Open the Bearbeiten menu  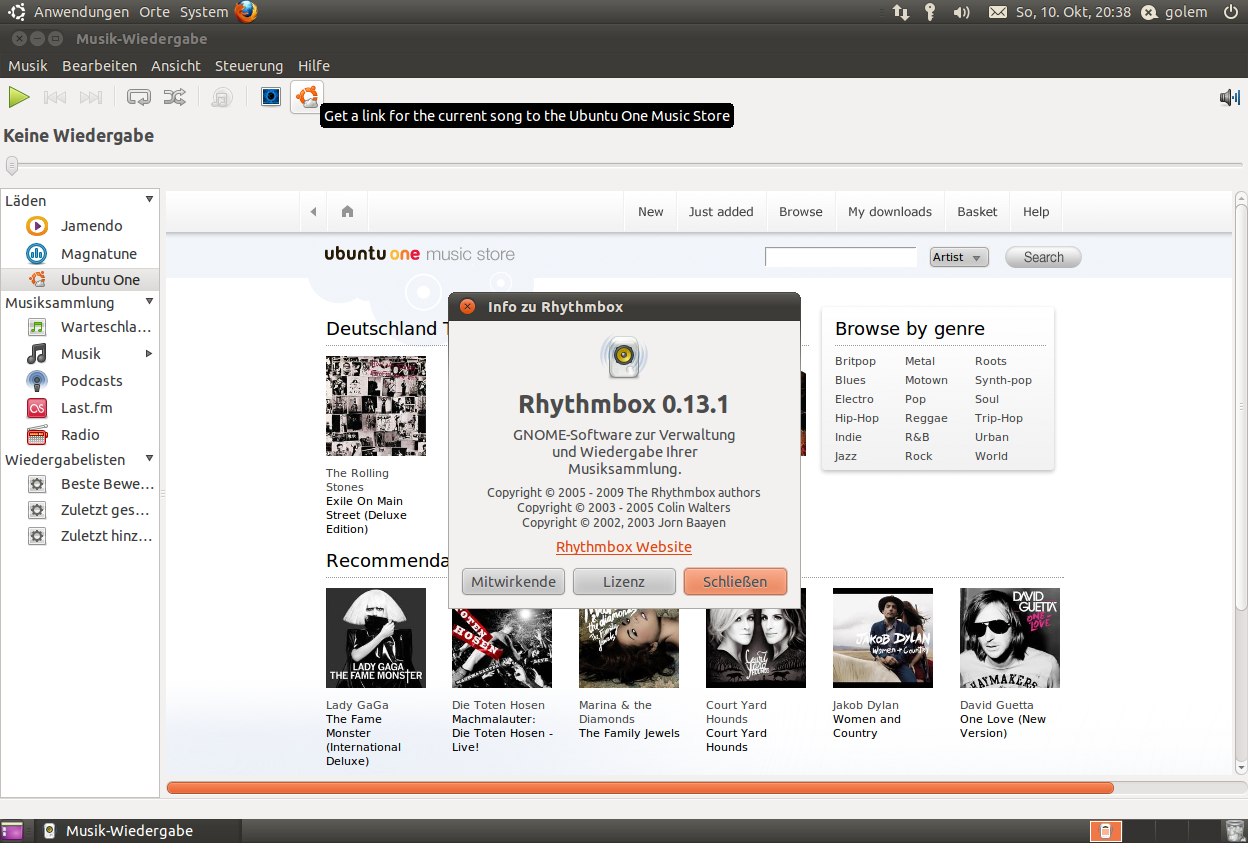(99, 66)
